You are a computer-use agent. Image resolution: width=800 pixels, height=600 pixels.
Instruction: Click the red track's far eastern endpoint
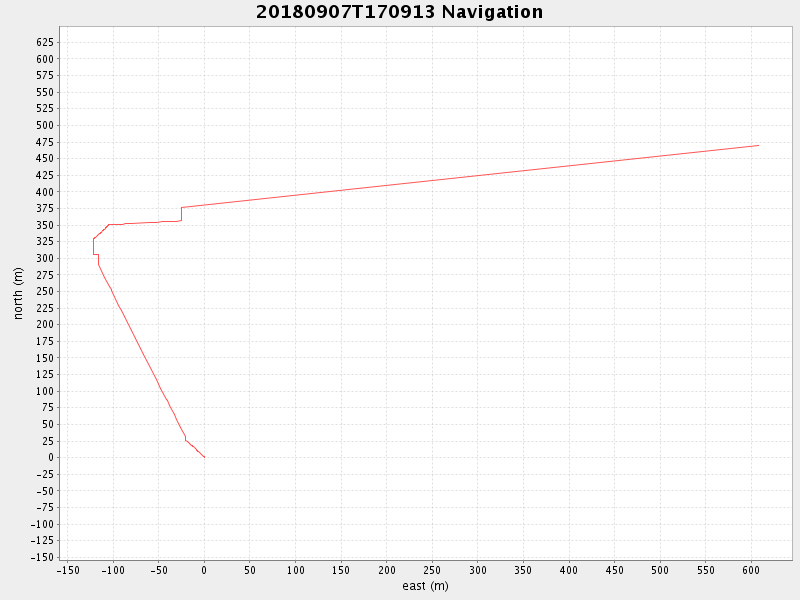(758, 146)
